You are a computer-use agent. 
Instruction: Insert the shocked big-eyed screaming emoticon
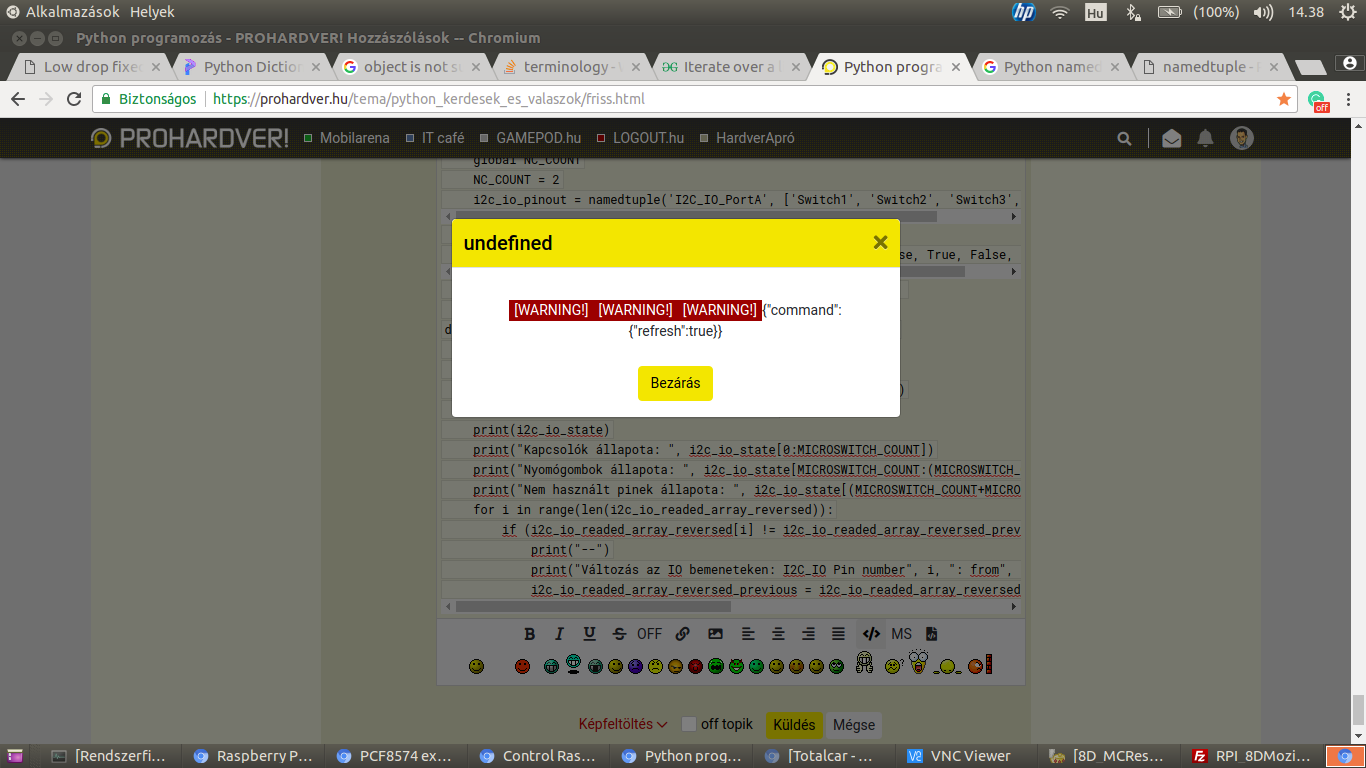918,662
